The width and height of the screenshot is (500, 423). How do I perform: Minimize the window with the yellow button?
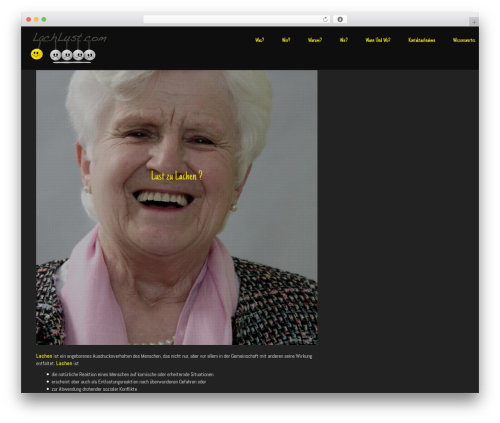coord(36,20)
